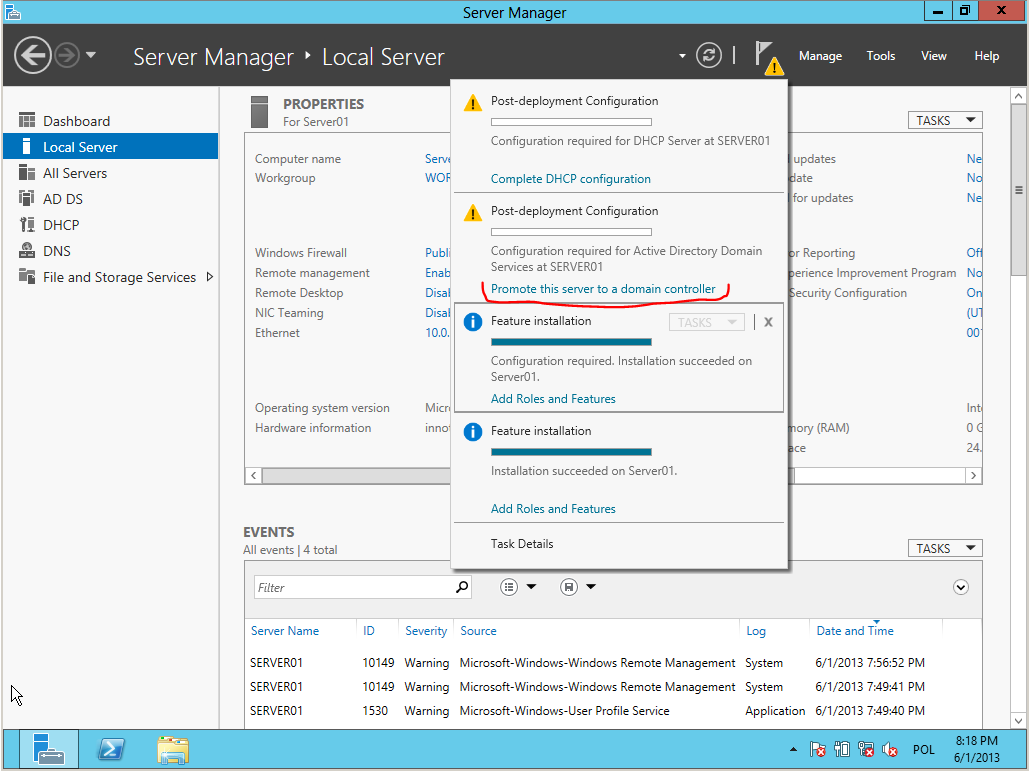Open the TASKS dropdown in Feature installation notification

click(x=707, y=322)
